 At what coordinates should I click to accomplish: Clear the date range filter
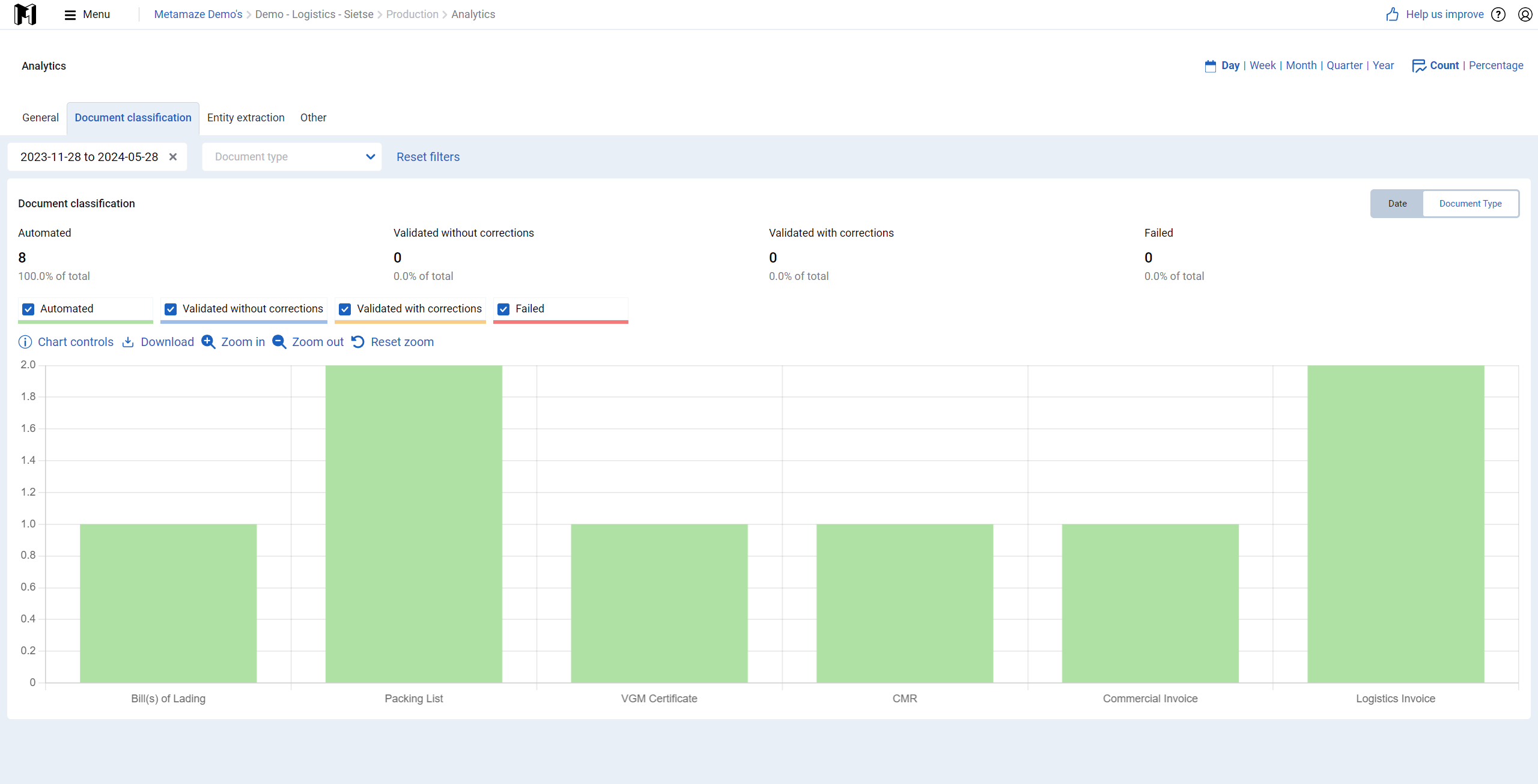click(173, 157)
